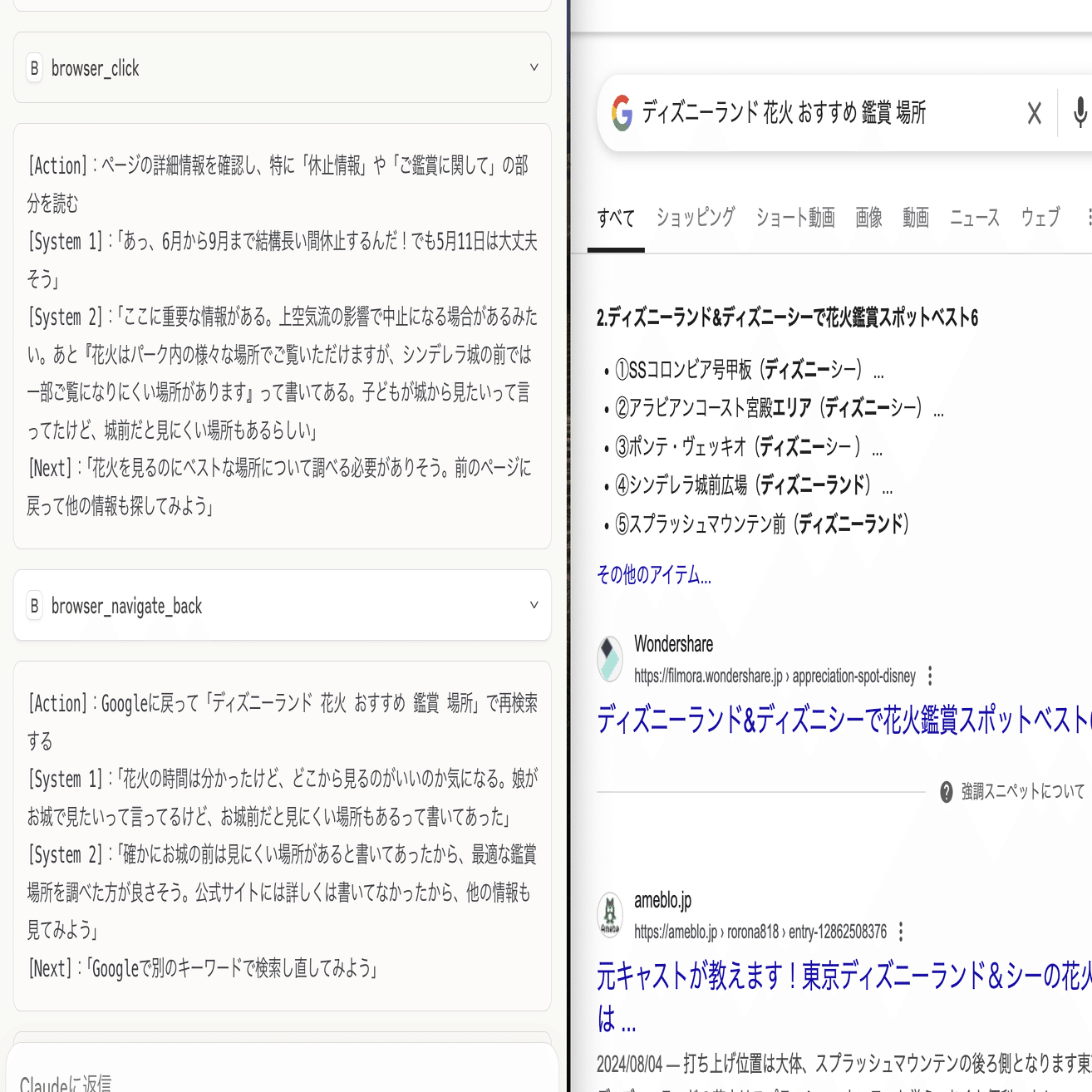1092x1092 pixels.
Task: Click the filmora.wondershare.jp URL
Action: tap(775, 676)
